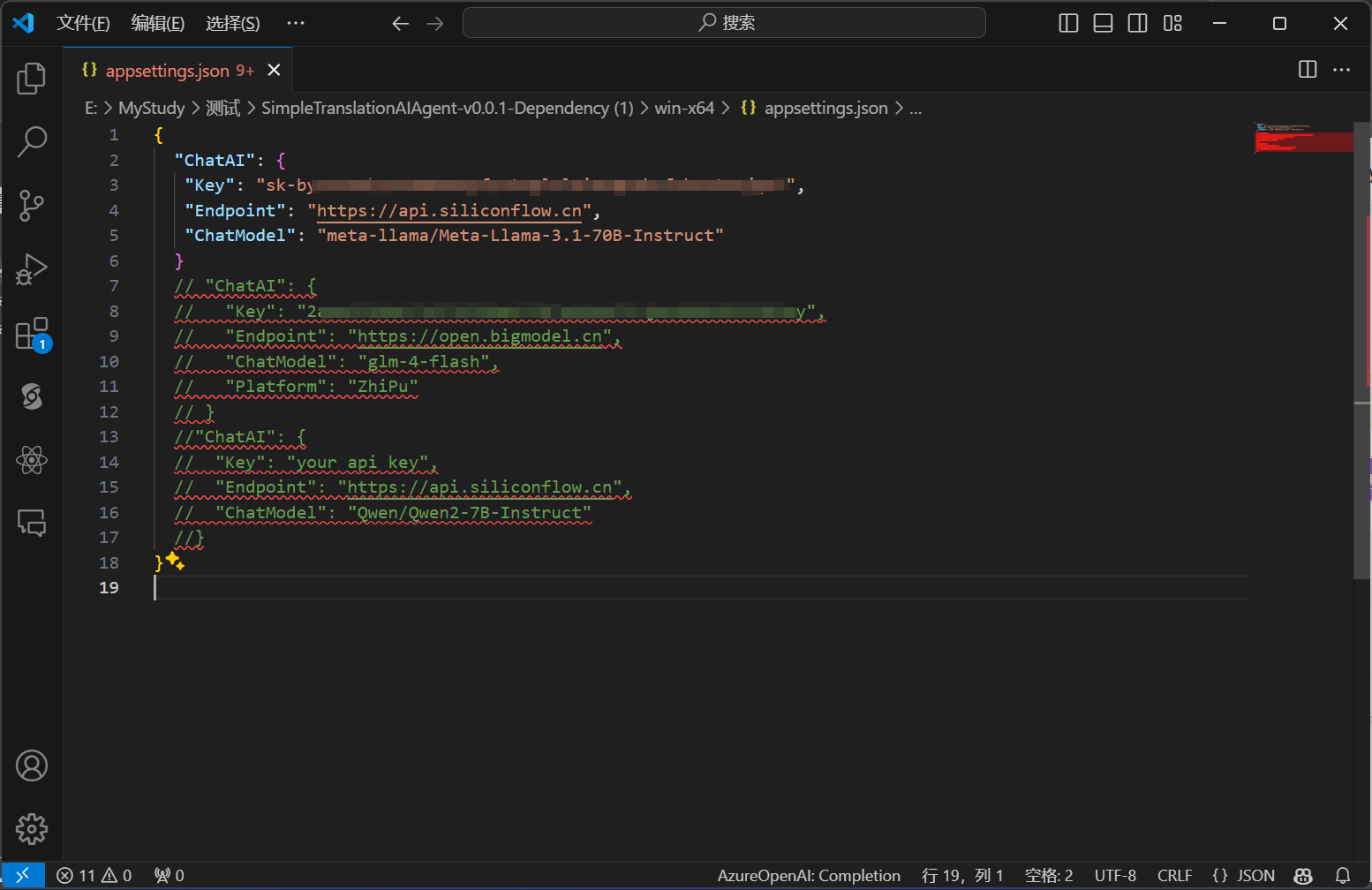Open the 选择(S) menu
This screenshot has width=1372, height=890.
coord(233,24)
